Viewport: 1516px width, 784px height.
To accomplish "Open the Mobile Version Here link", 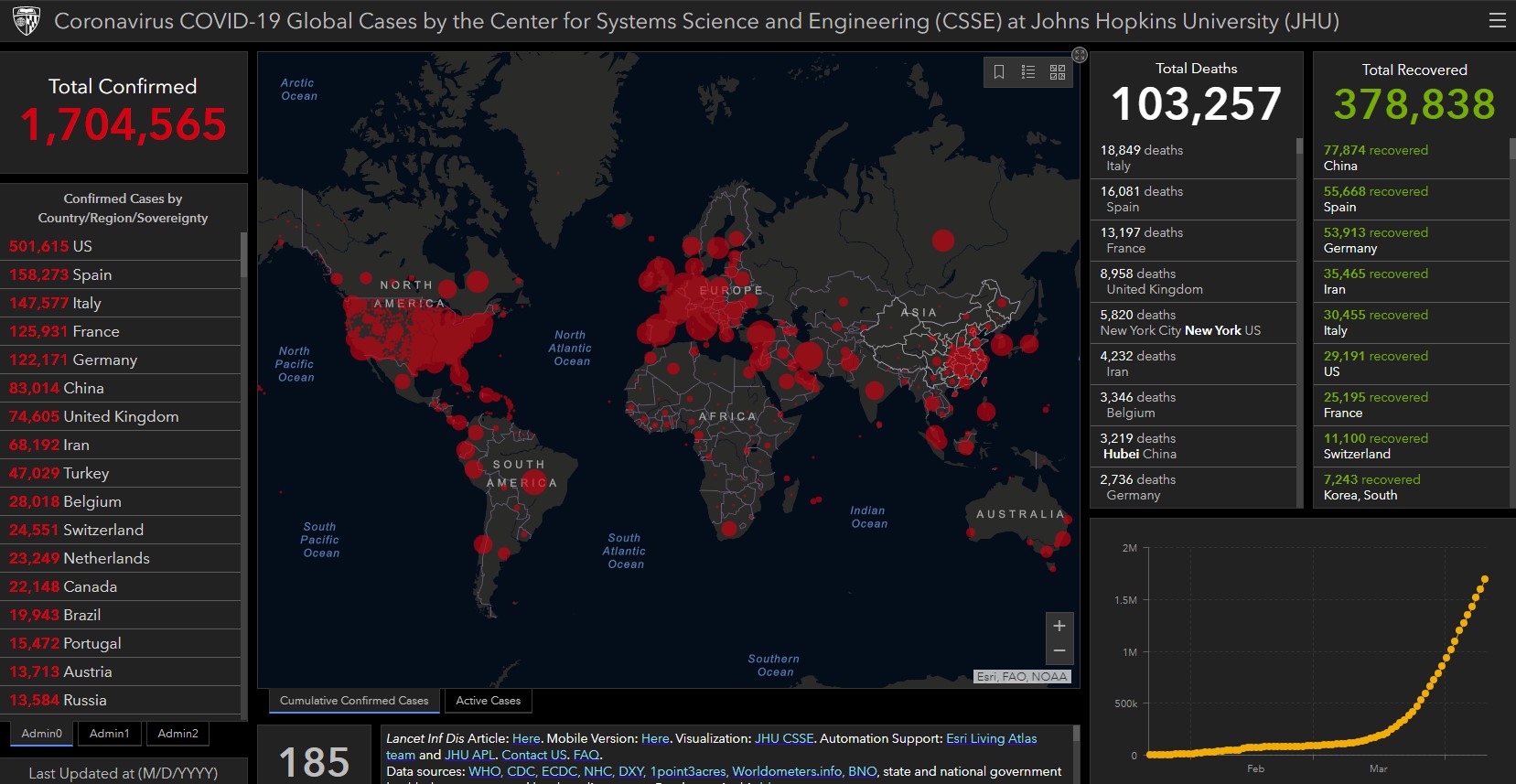I will [x=655, y=738].
